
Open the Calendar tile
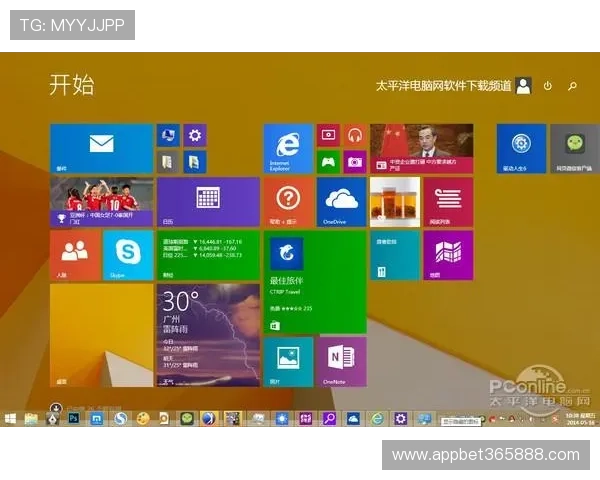tap(208, 202)
